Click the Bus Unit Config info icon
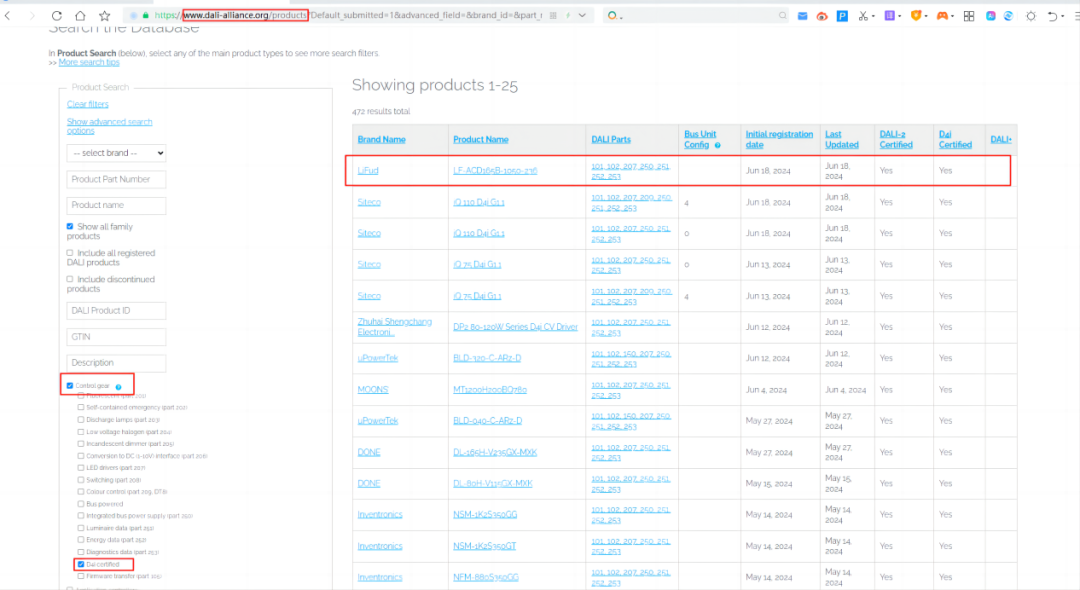Viewport: 1080px width, 590px height. coord(717,145)
